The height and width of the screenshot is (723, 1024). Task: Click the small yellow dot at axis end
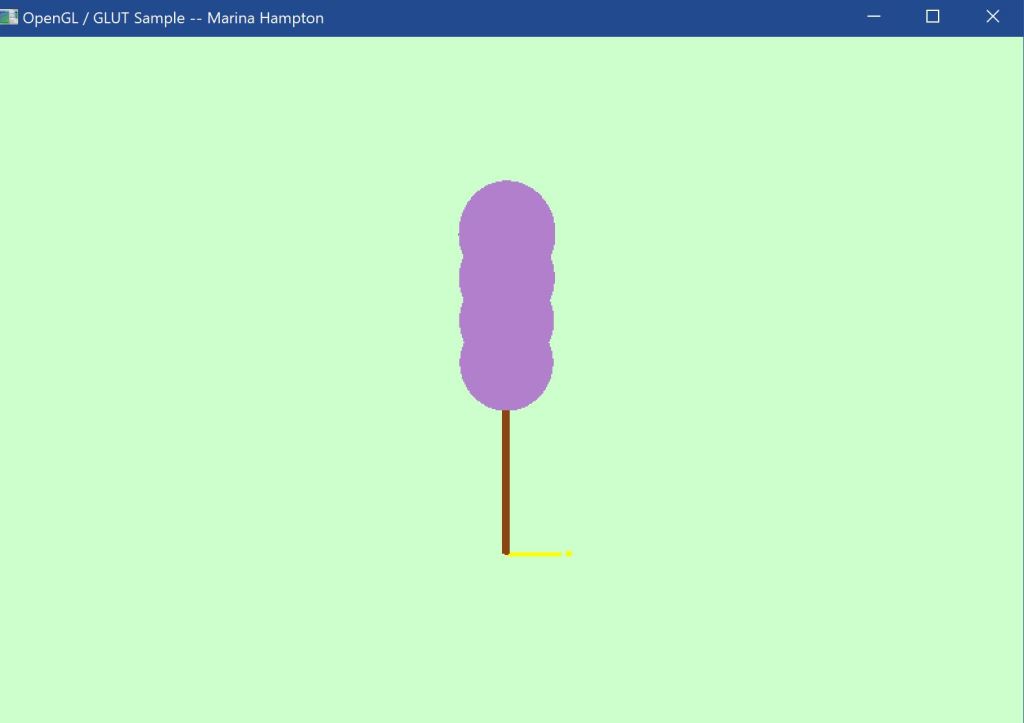coord(568,553)
